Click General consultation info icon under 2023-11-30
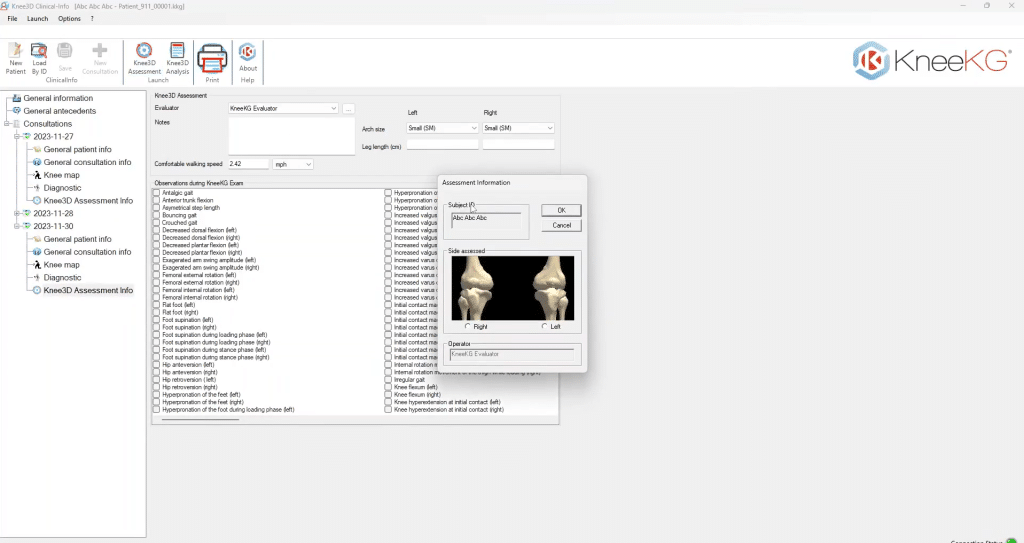Screen dimensions: 1024x543 click(37, 252)
